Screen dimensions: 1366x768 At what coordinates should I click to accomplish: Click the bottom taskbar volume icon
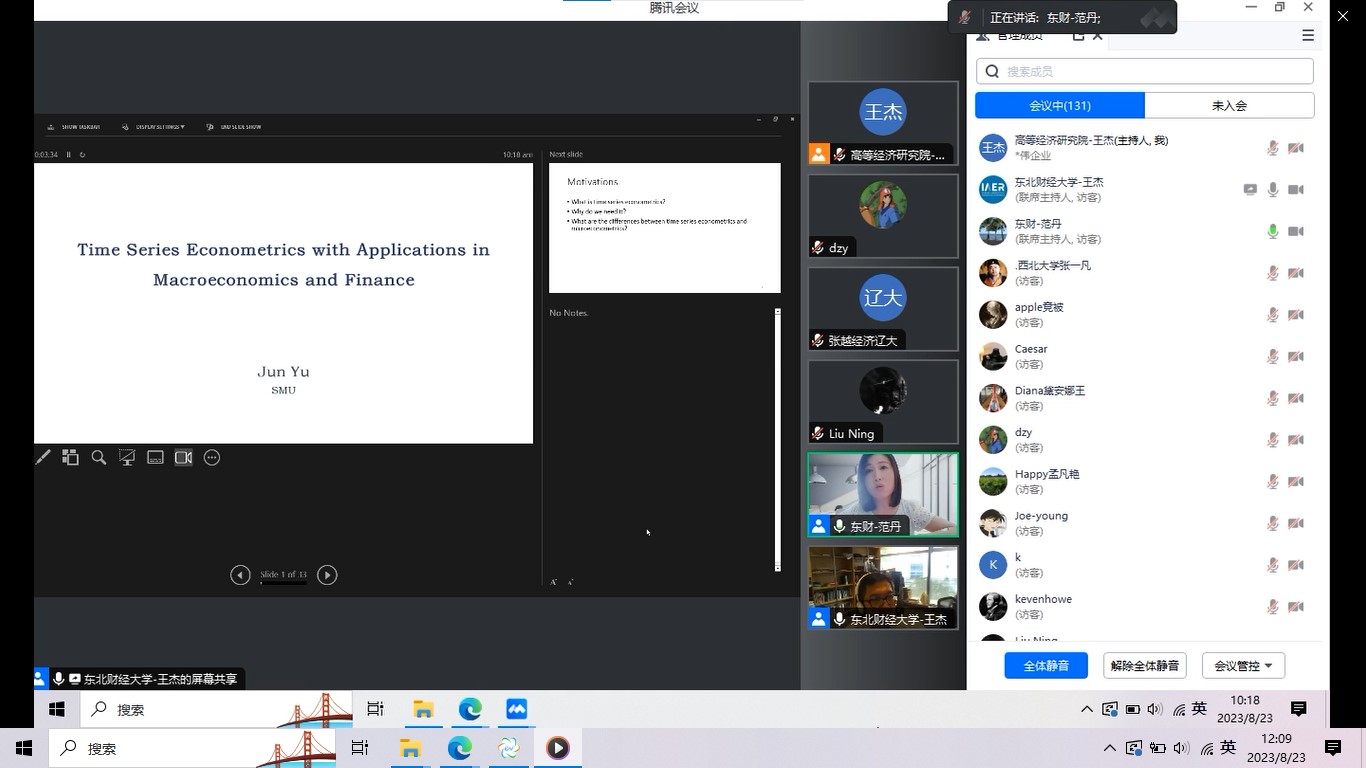[x=1181, y=748]
